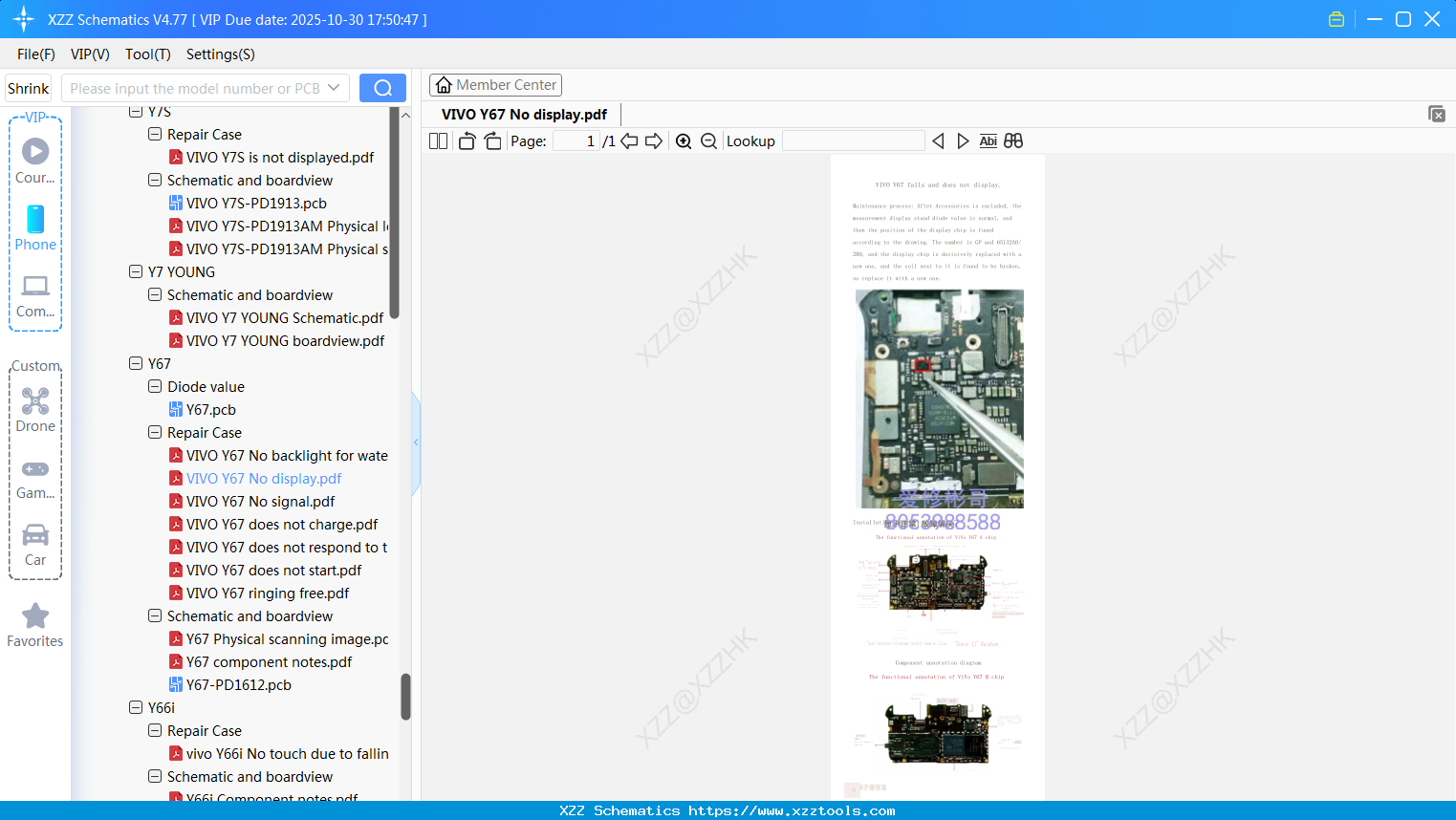
Task: Open Favorites in the sidebar
Action: [35, 625]
